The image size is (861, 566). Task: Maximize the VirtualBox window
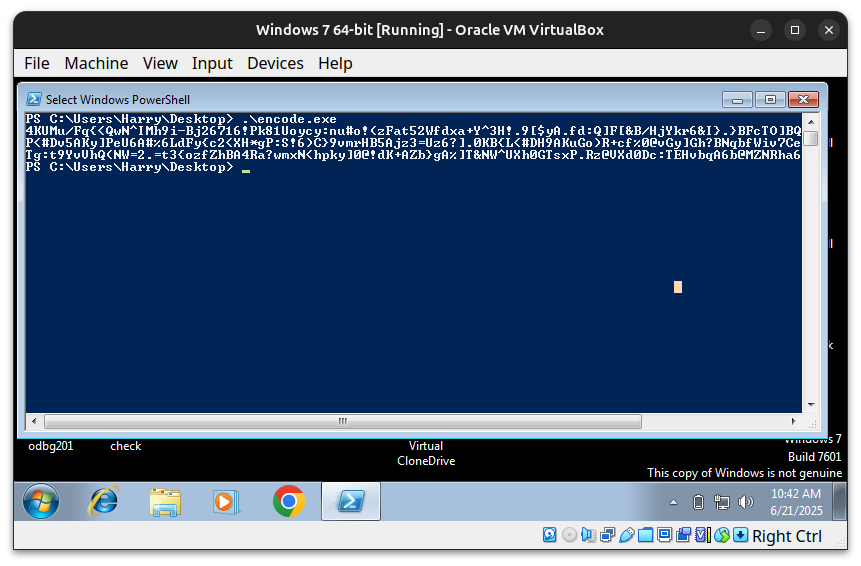pyautogui.click(x=795, y=30)
